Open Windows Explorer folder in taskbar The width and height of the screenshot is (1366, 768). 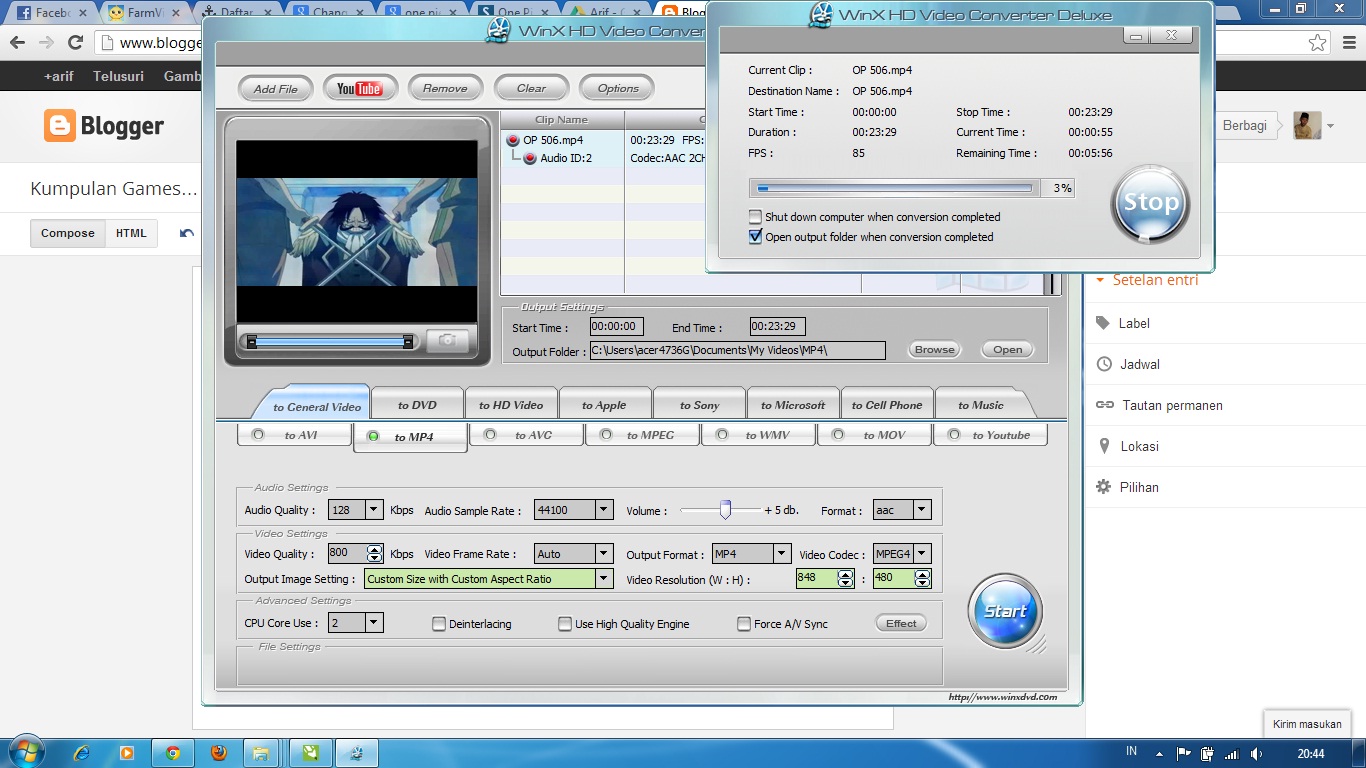coord(260,753)
